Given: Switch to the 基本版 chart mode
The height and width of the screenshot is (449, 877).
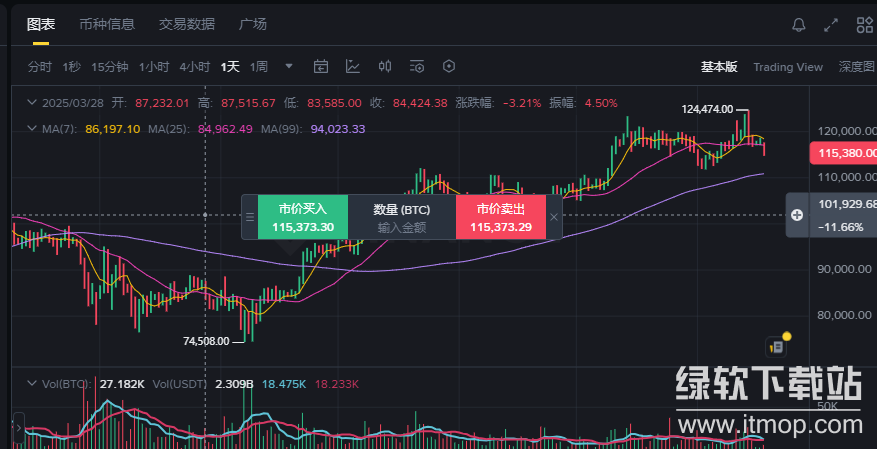Looking at the screenshot, I should click(719, 67).
